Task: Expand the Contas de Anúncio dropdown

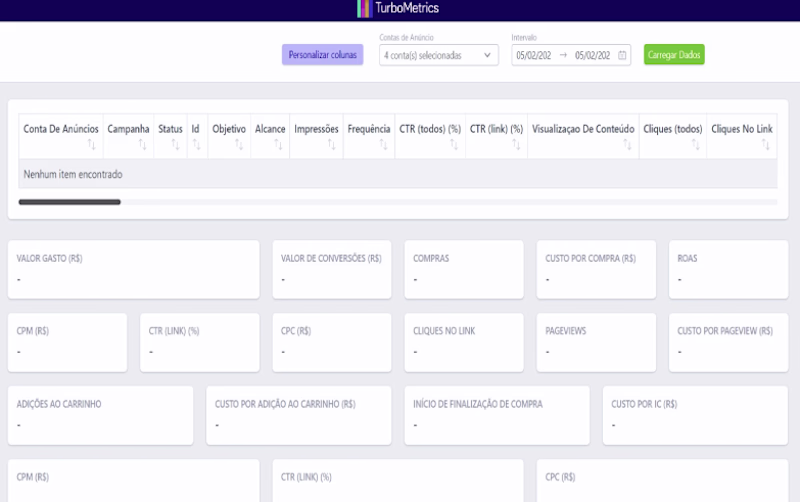Action: (438, 55)
